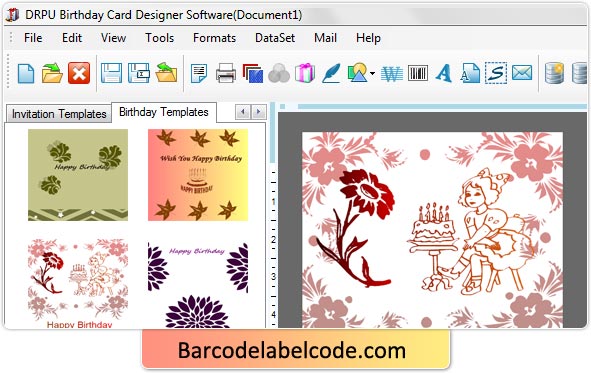The height and width of the screenshot is (373, 591).
Task: Insert WordArt with the blue W icon
Action: click(392, 73)
